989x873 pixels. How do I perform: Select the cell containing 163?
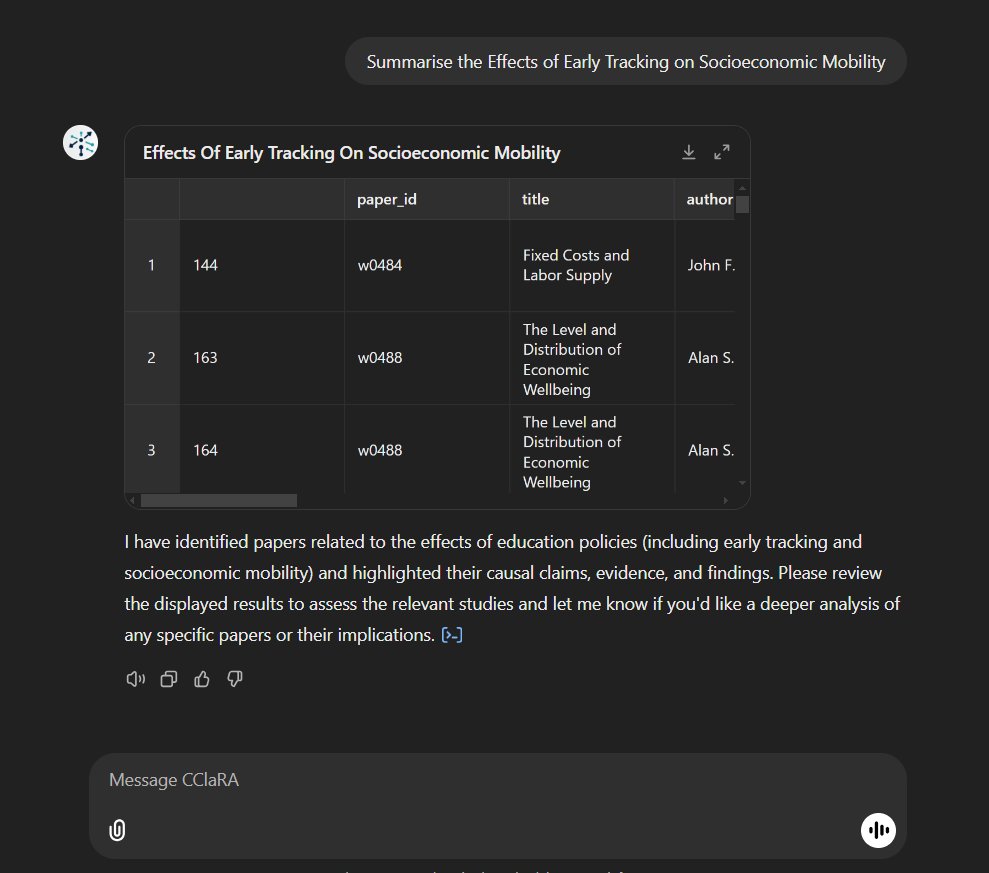click(262, 358)
